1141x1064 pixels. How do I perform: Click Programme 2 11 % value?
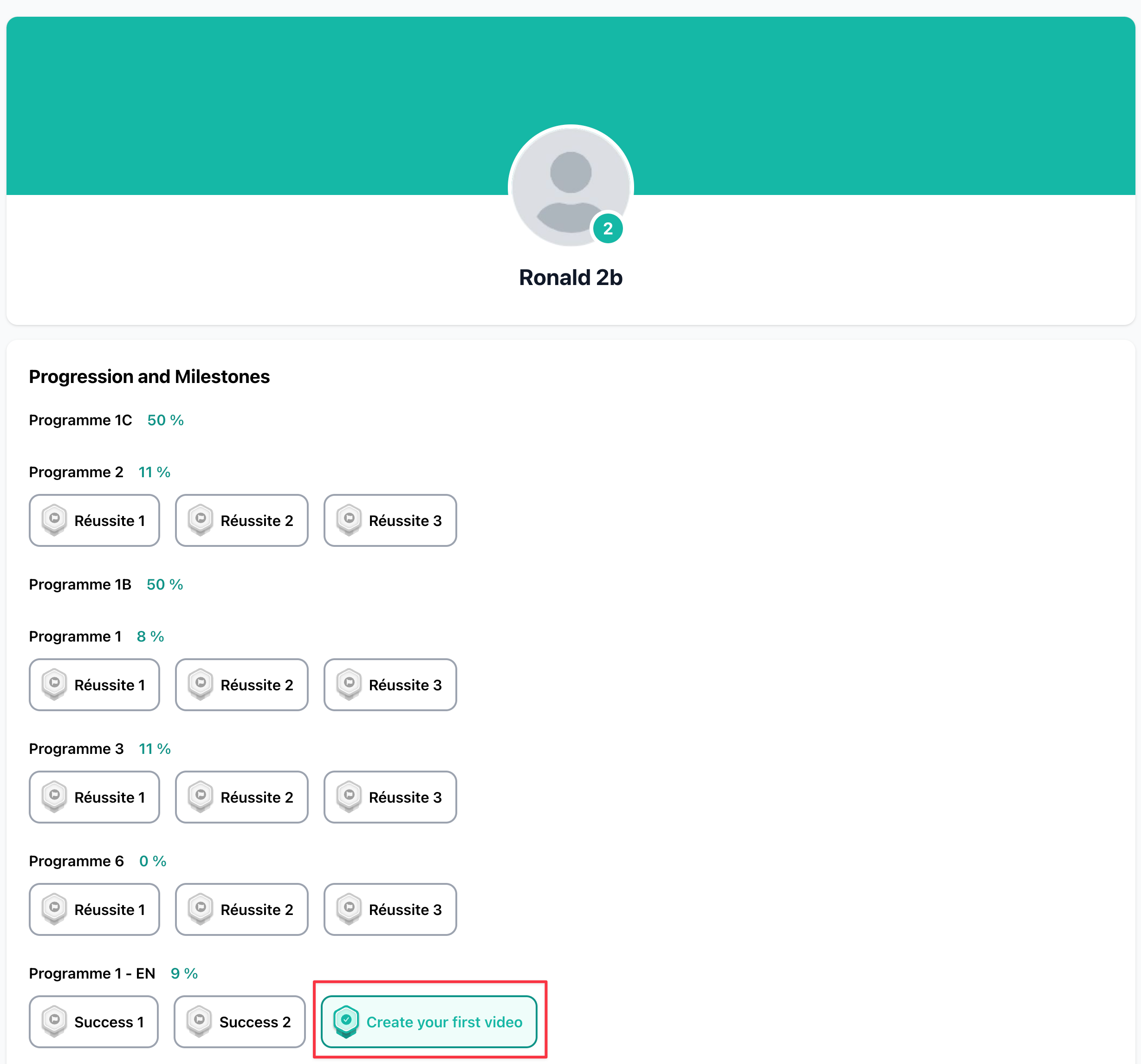(x=155, y=472)
